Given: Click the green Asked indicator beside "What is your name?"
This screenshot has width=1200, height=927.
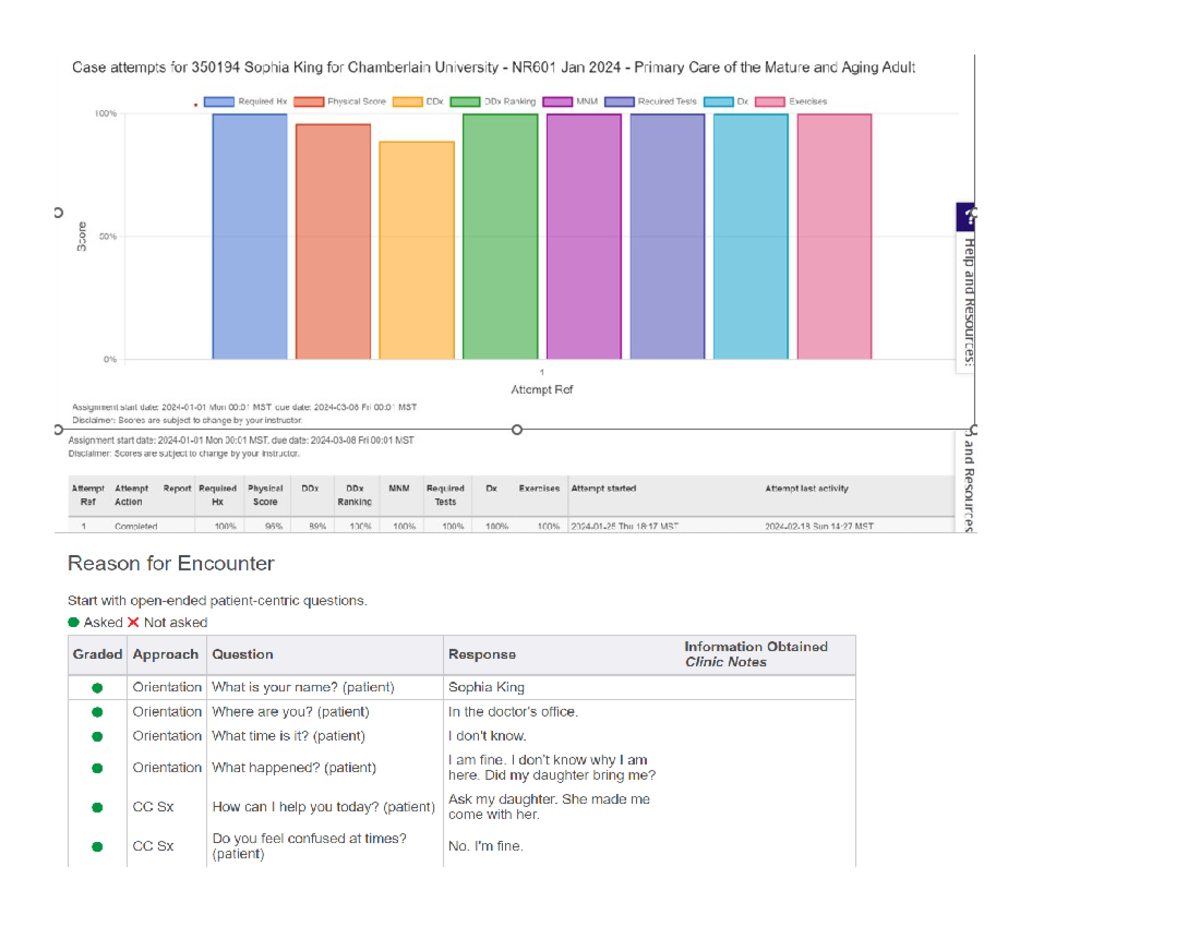Looking at the screenshot, I should click(95, 687).
